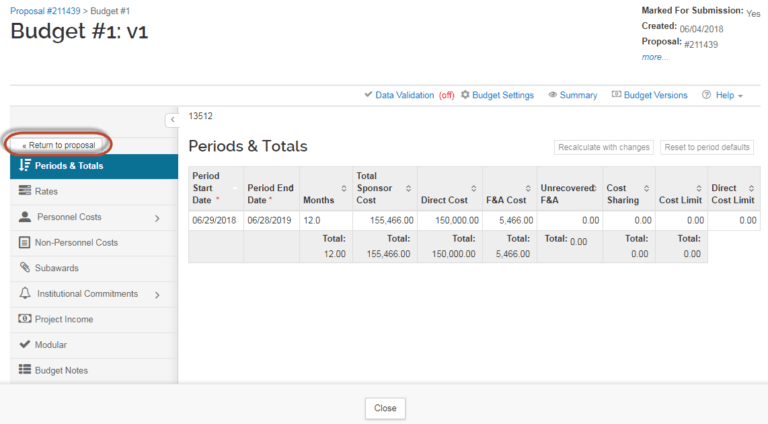
Task: Expand the Institutional Commitments submenu arrow
Action: (x=157, y=294)
